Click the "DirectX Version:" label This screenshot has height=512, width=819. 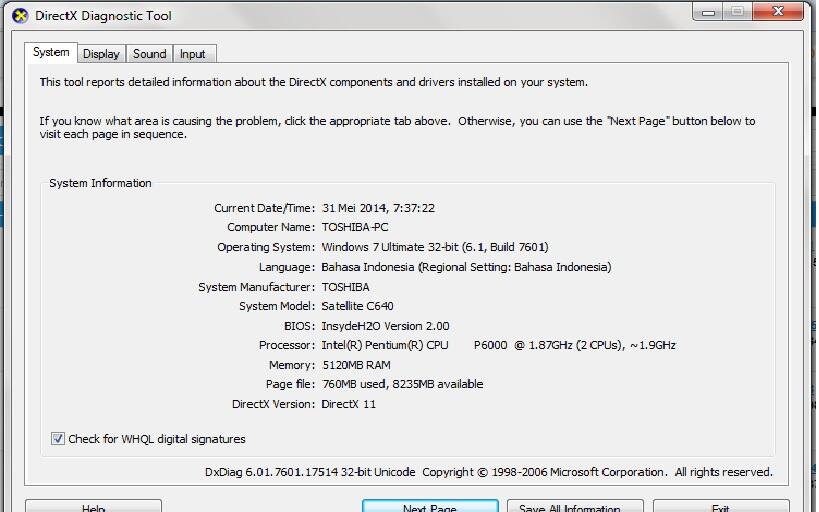pos(273,404)
